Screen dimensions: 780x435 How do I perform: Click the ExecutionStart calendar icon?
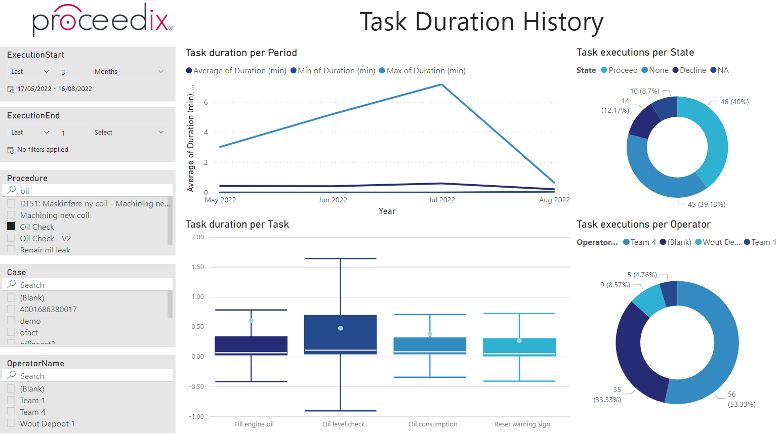pyautogui.click(x=11, y=90)
